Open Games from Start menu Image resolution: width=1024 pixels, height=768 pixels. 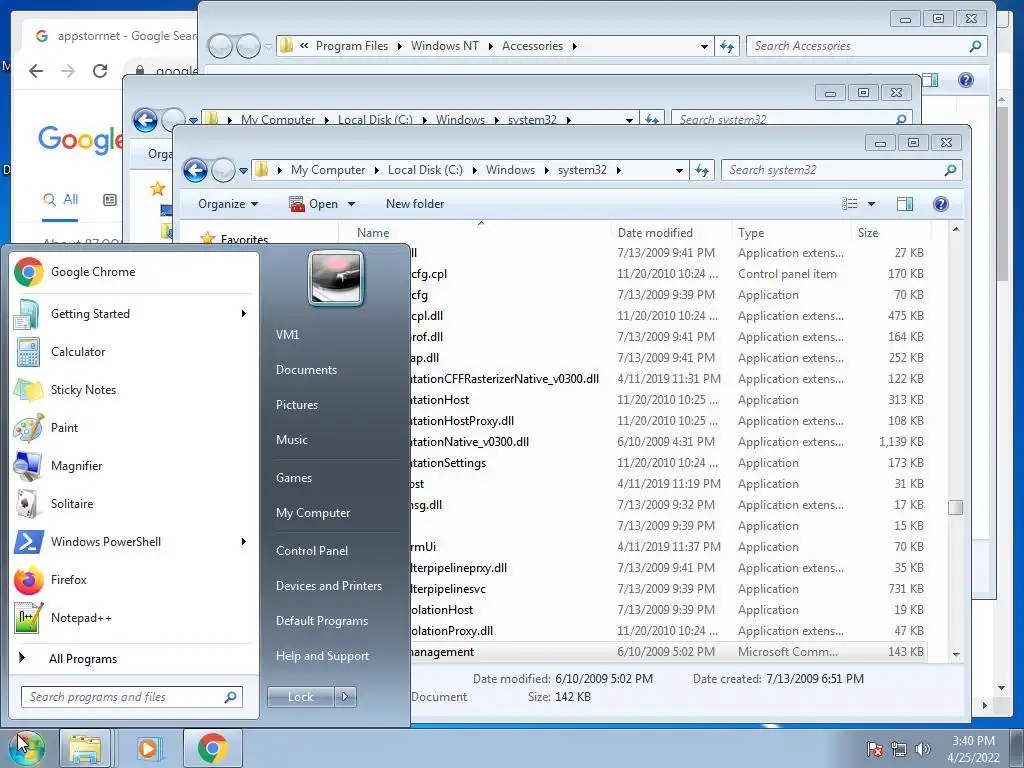(x=294, y=478)
